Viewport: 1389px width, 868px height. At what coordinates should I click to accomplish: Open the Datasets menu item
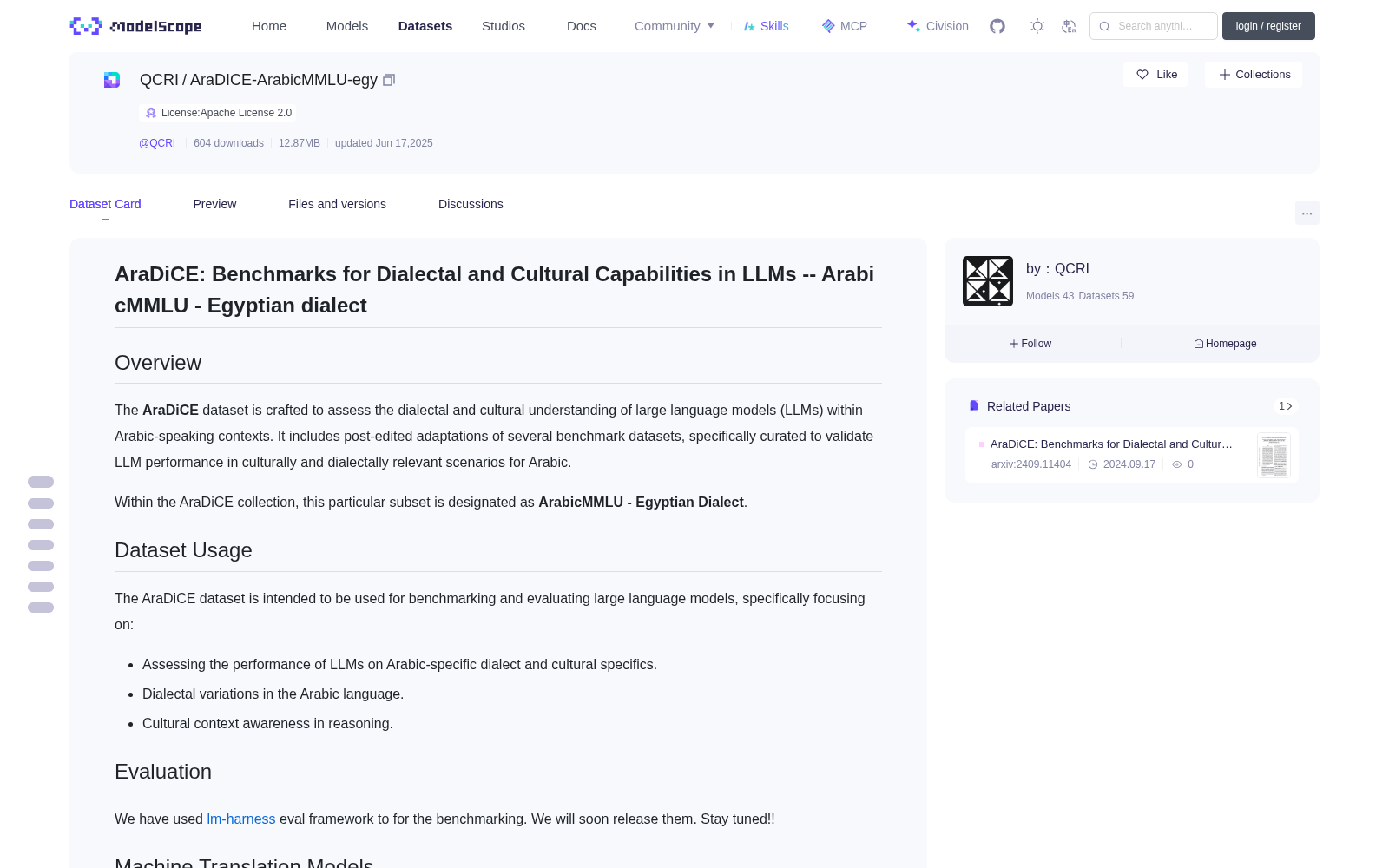coord(425,26)
